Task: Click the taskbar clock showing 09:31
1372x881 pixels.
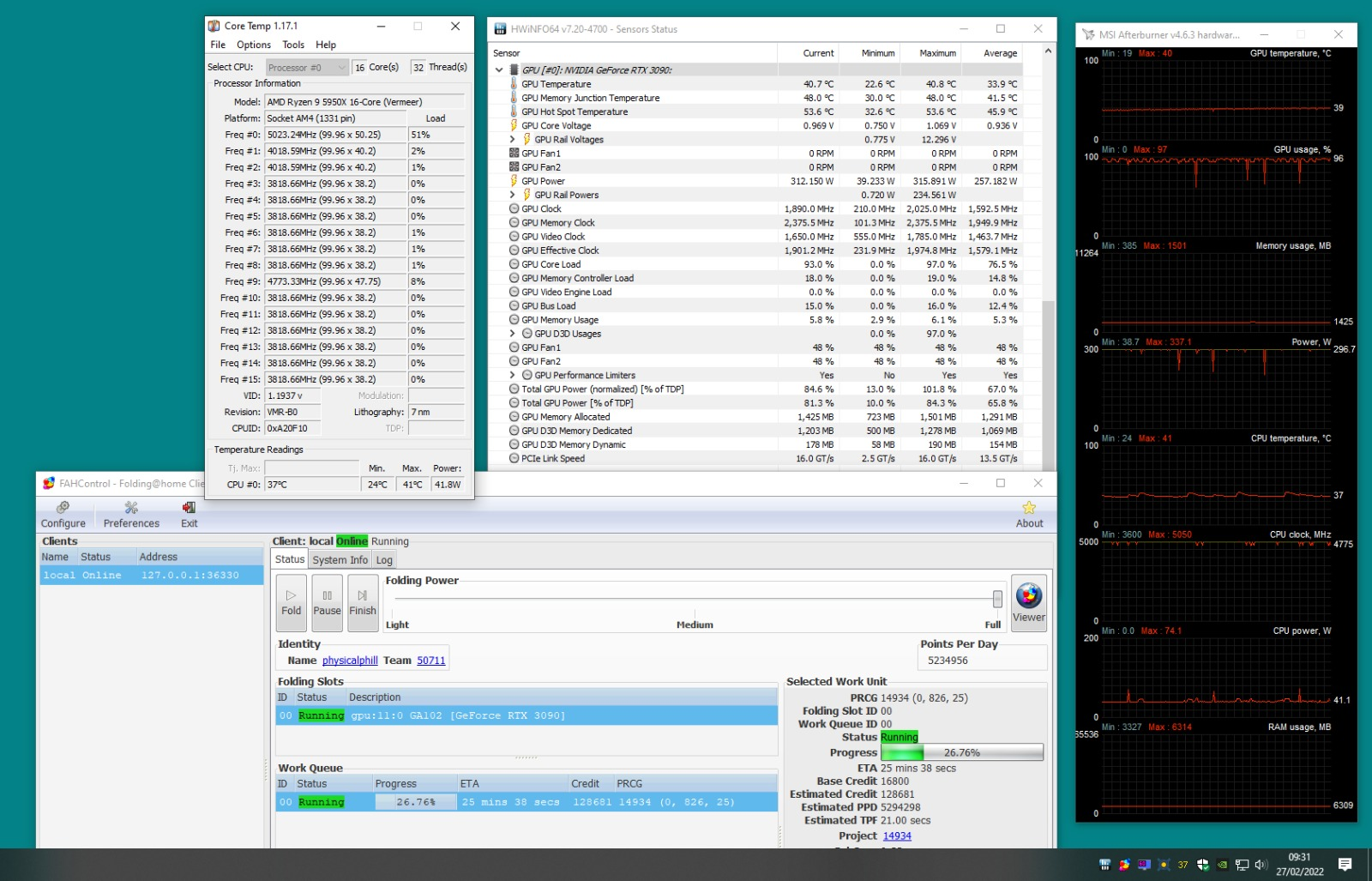Action: [1299, 865]
